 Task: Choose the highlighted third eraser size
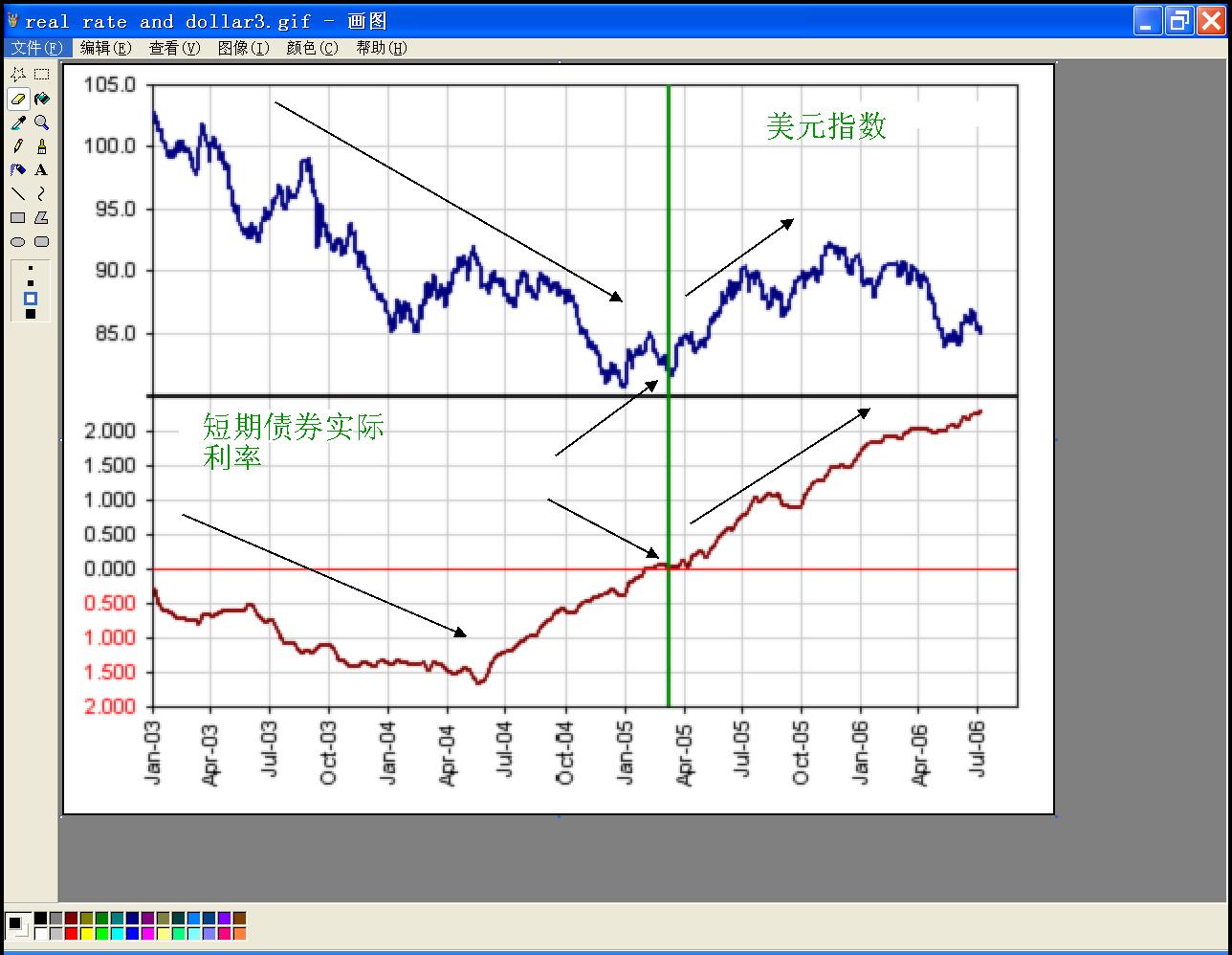pyautogui.click(x=31, y=299)
